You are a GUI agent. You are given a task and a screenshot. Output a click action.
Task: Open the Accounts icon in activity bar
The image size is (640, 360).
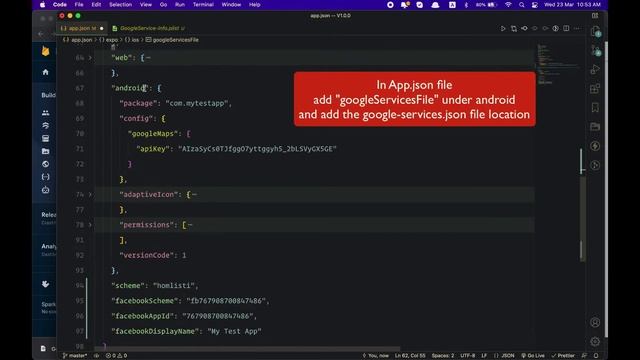coord(595,322)
